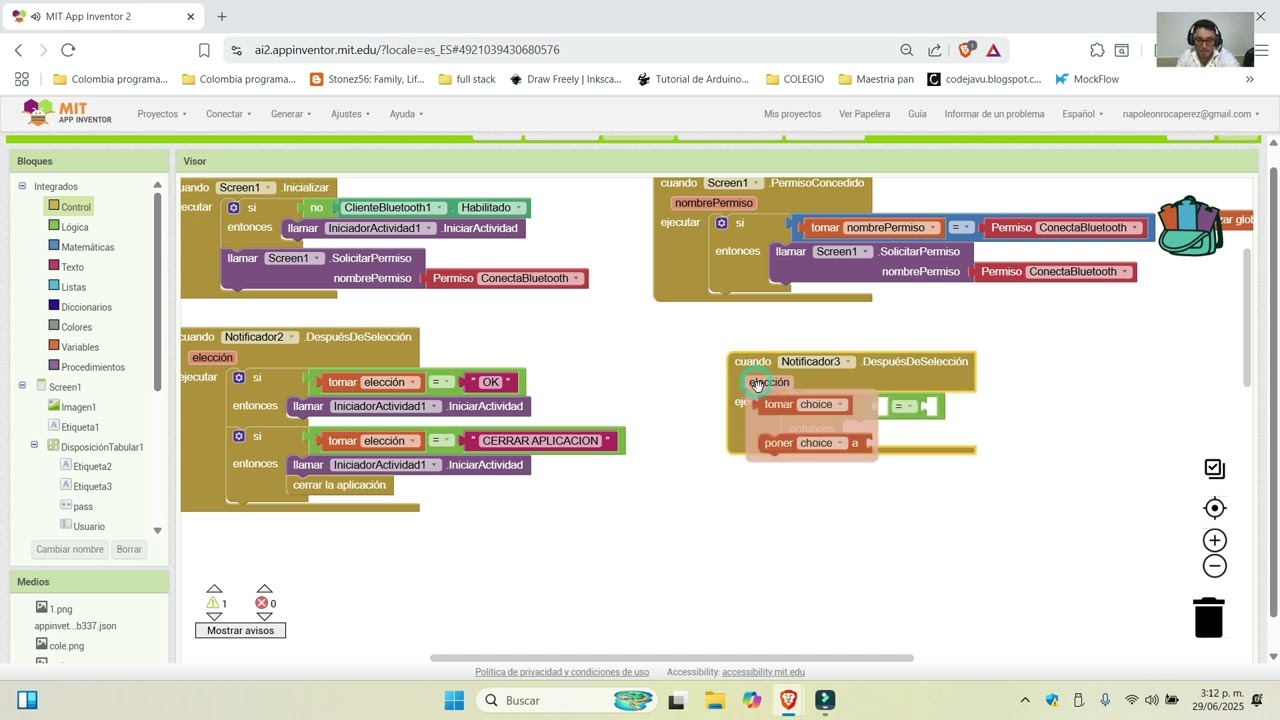Reload the browser page
Image resolution: width=1280 pixels, height=720 pixels.
(68, 50)
